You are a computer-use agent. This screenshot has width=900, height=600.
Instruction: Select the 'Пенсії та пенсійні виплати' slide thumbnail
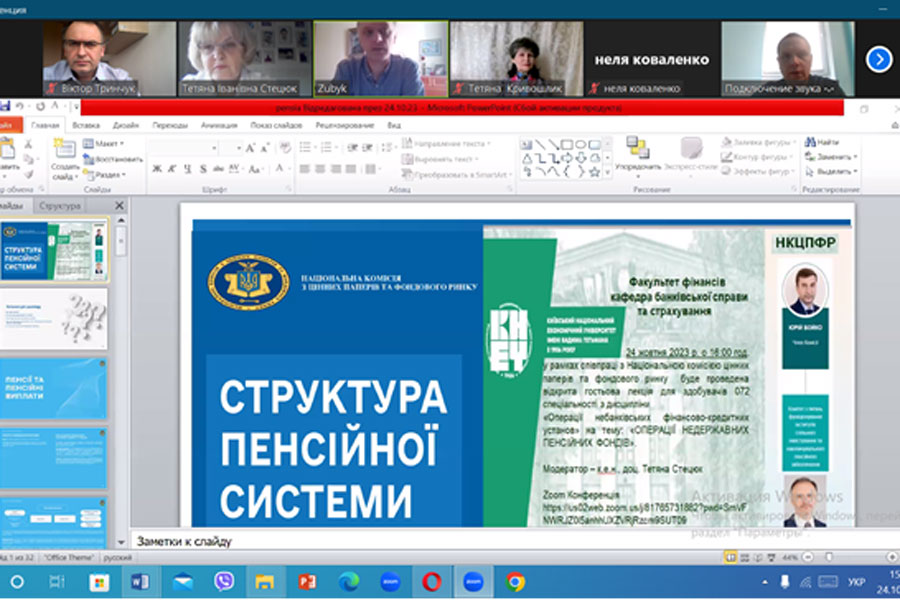(54, 387)
